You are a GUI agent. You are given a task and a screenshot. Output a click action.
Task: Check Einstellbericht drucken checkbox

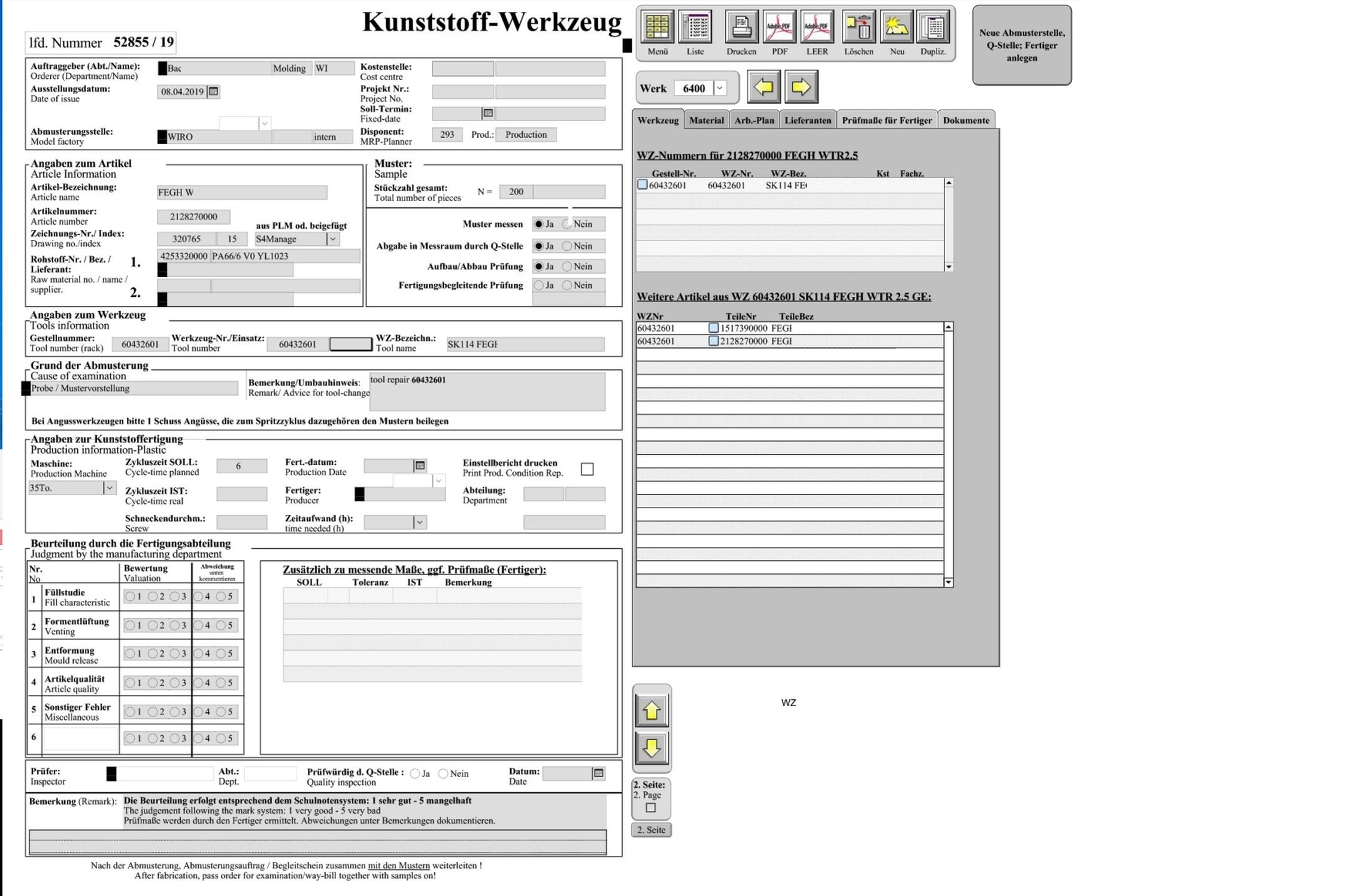click(587, 469)
